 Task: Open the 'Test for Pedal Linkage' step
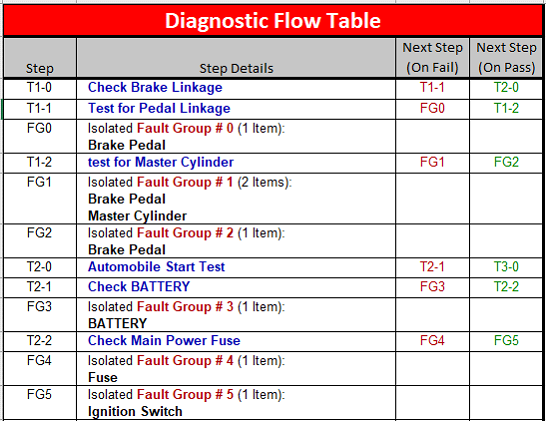159,108
